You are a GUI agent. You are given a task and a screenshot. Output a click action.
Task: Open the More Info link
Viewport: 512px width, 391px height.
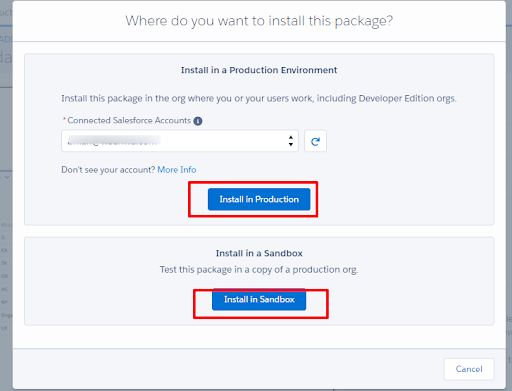[x=177, y=170]
